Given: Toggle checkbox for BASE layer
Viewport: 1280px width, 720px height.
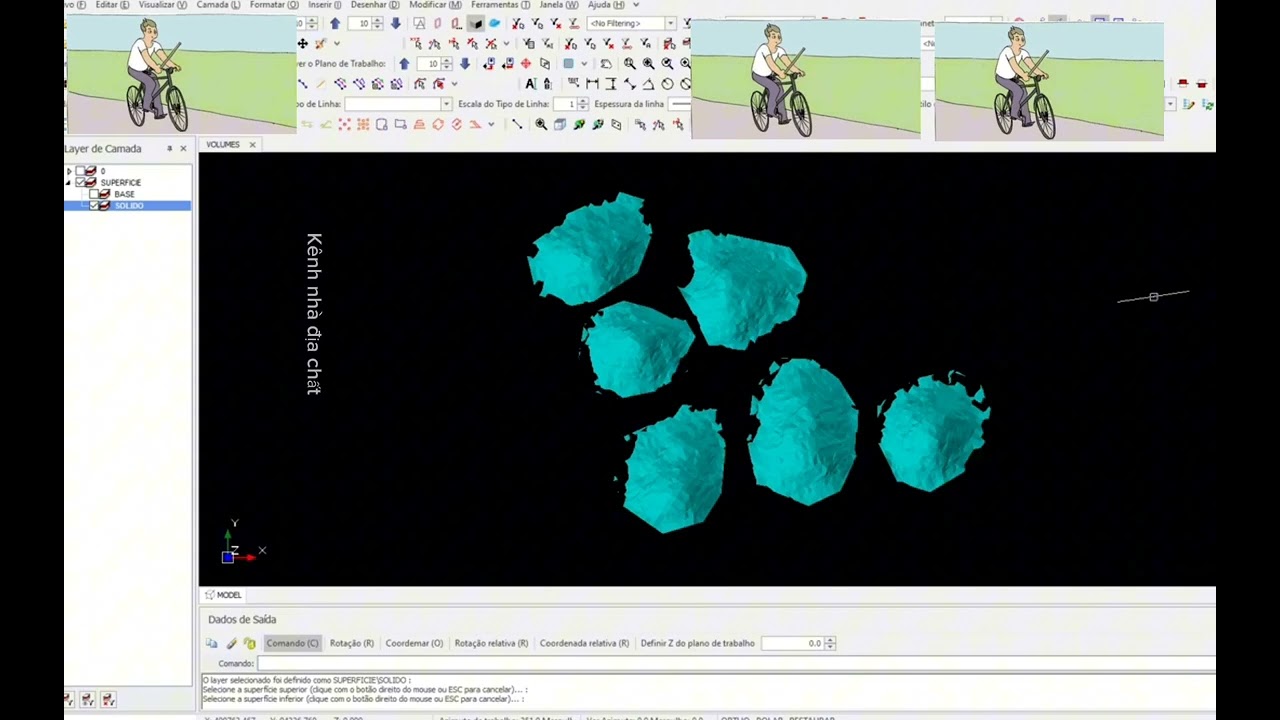Looking at the screenshot, I should [x=93, y=194].
